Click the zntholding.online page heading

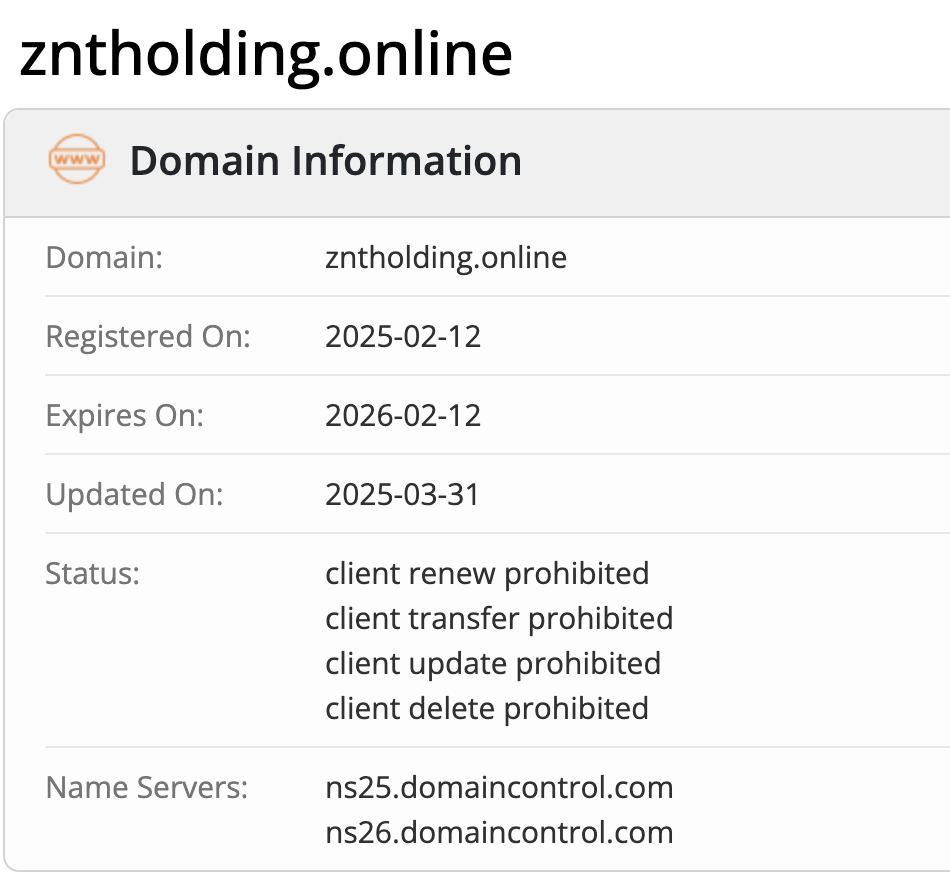pos(266,53)
